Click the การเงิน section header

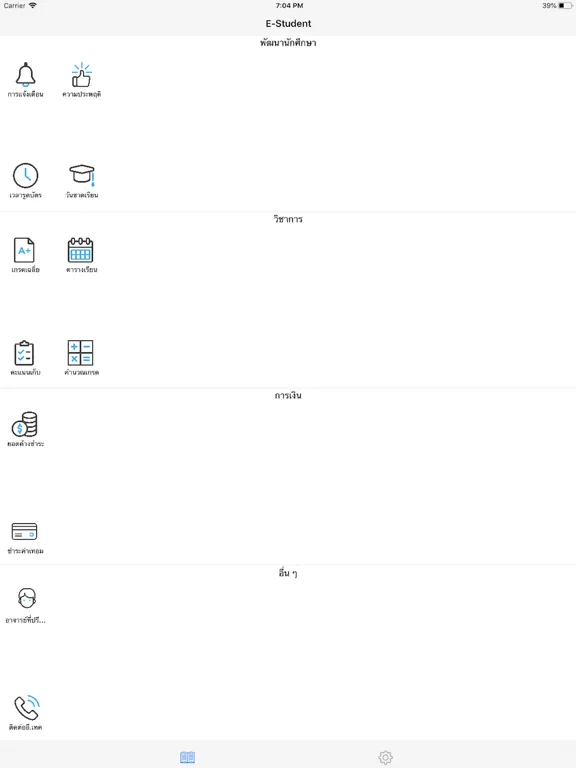(x=288, y=395)
